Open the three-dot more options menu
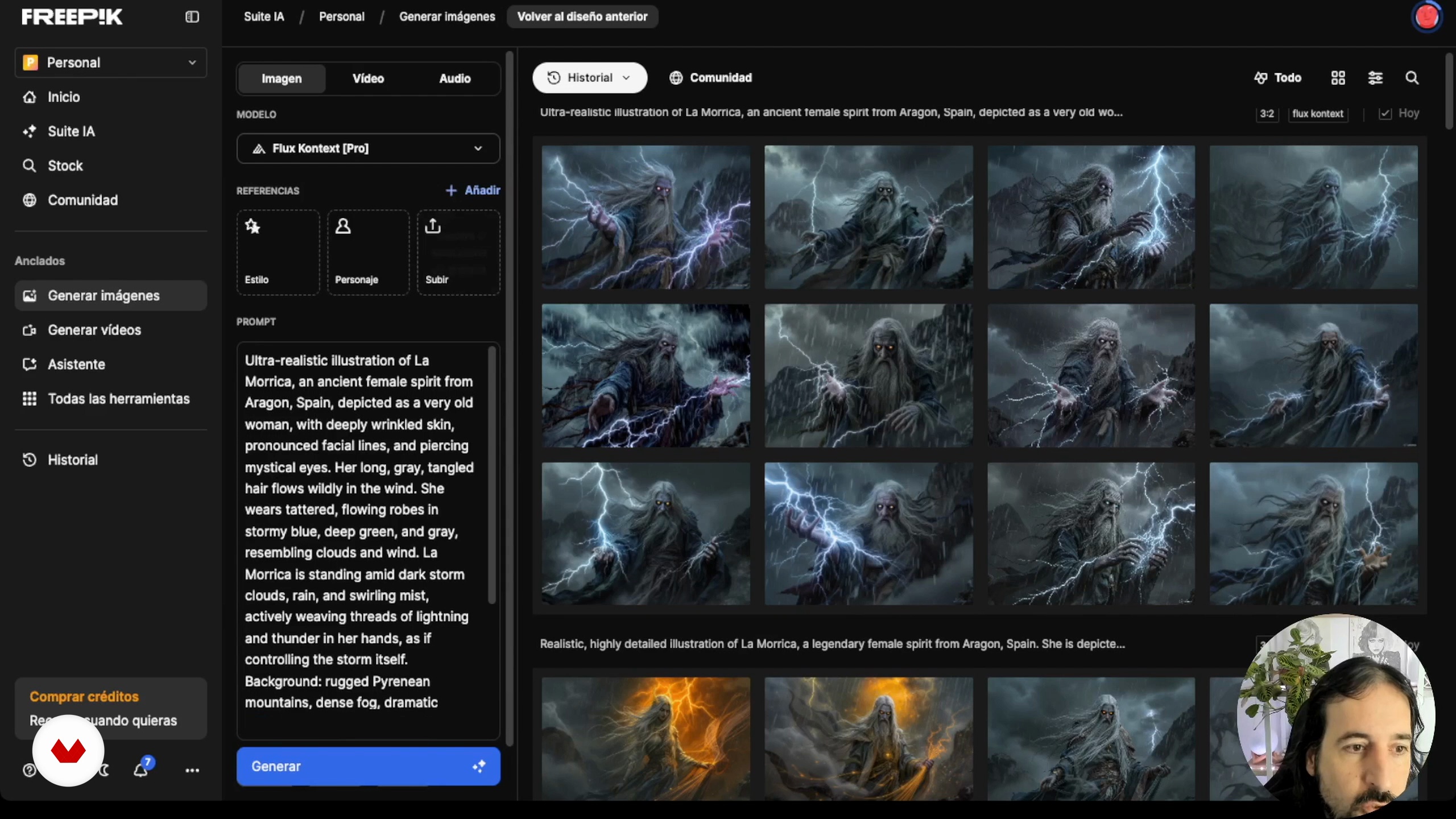 click(192, 771)
